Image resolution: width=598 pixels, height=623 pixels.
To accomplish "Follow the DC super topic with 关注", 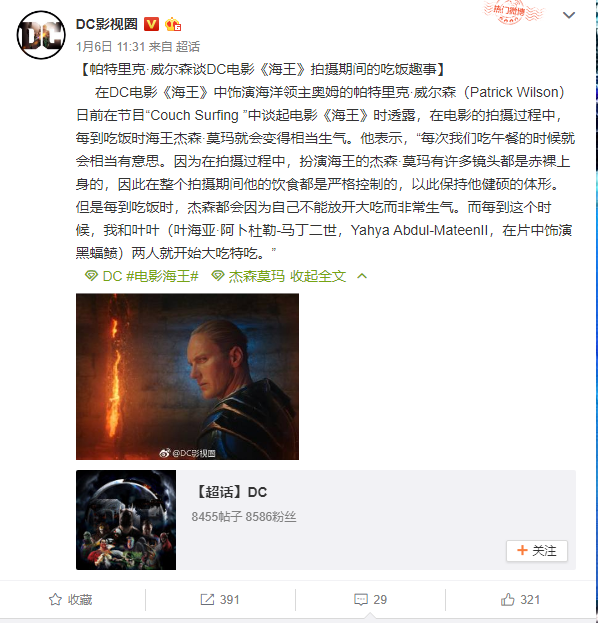I will pyautogui.click(x=537, y=551).
